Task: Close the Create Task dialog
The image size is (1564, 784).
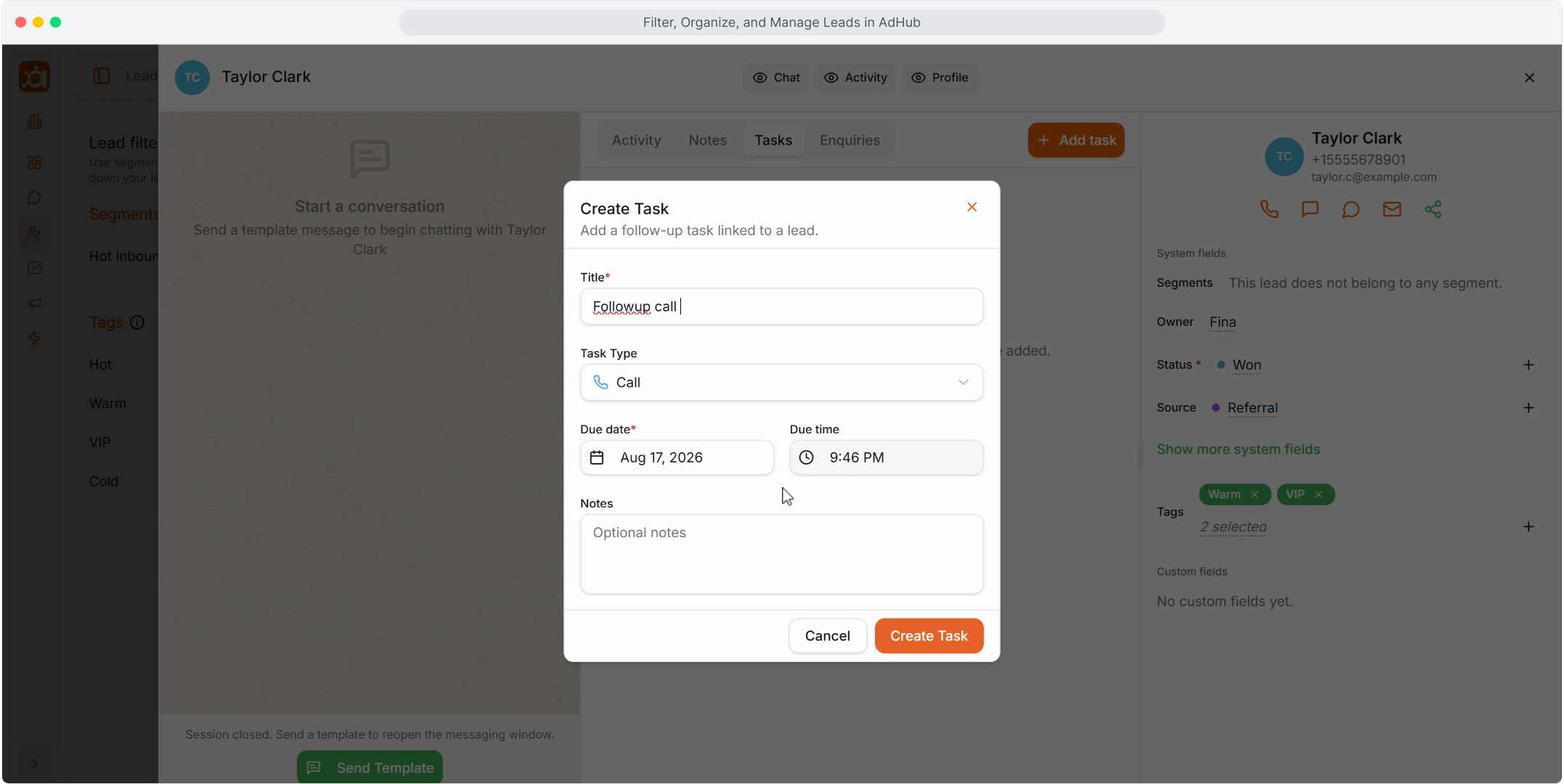Action: 972,207
